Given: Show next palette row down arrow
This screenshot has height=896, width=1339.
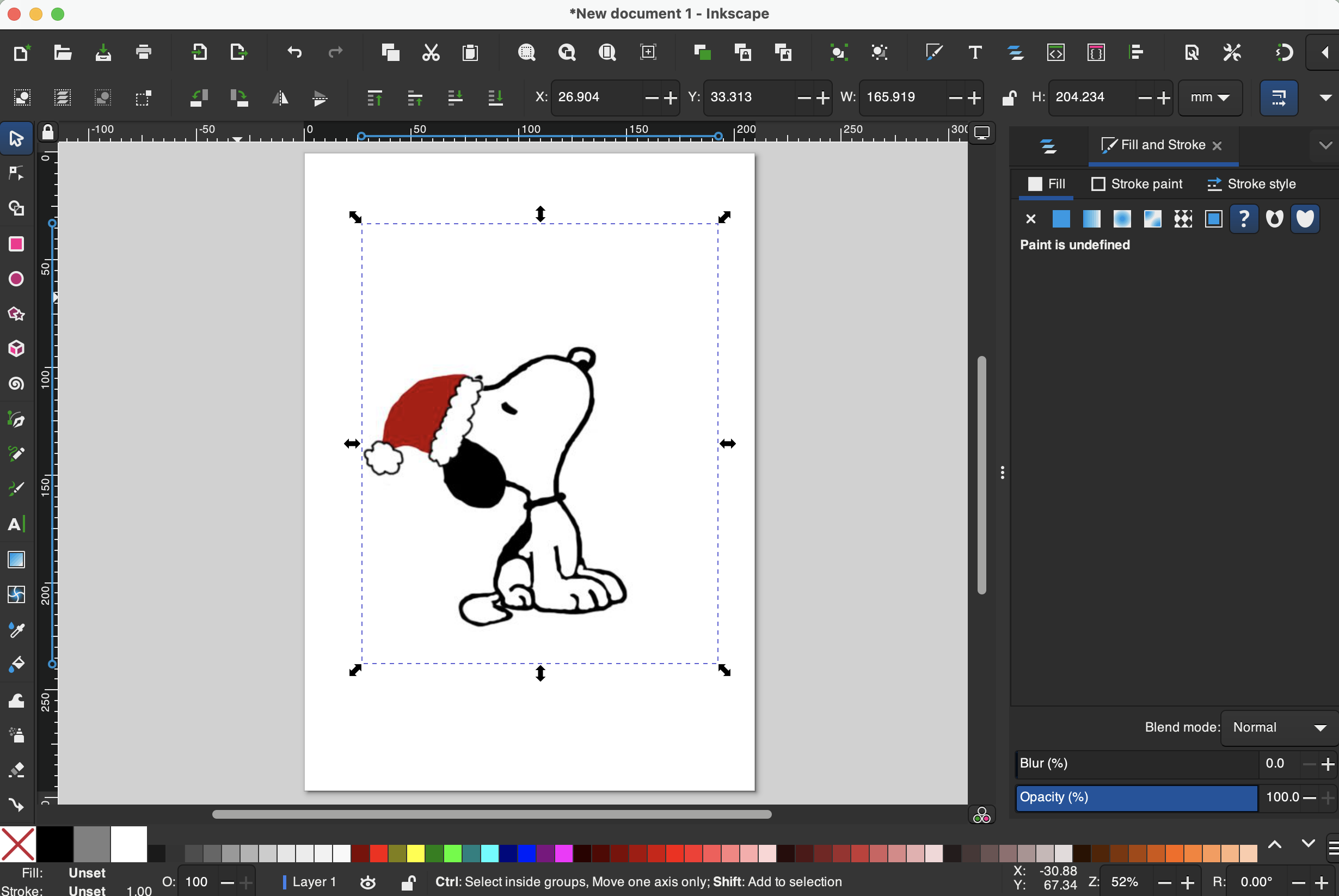Looking at the screenshot, I should 1307,844.
